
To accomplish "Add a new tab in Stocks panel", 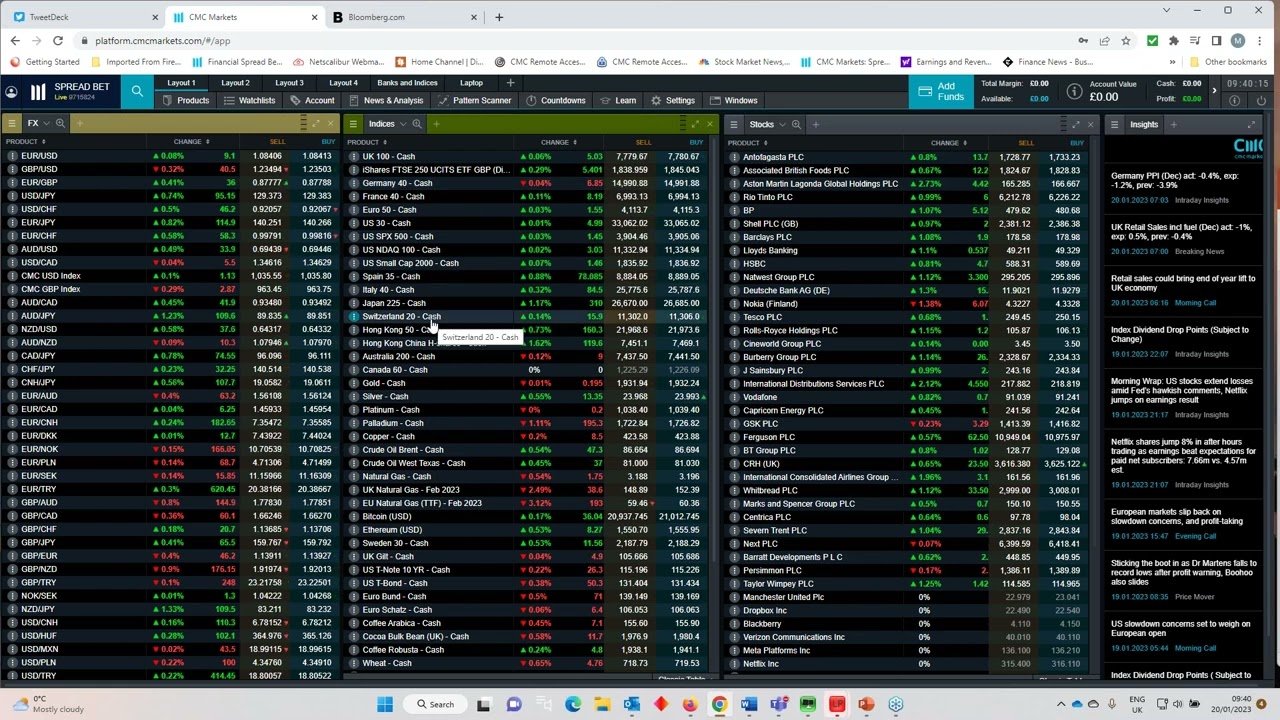I will tap(815, 124).
